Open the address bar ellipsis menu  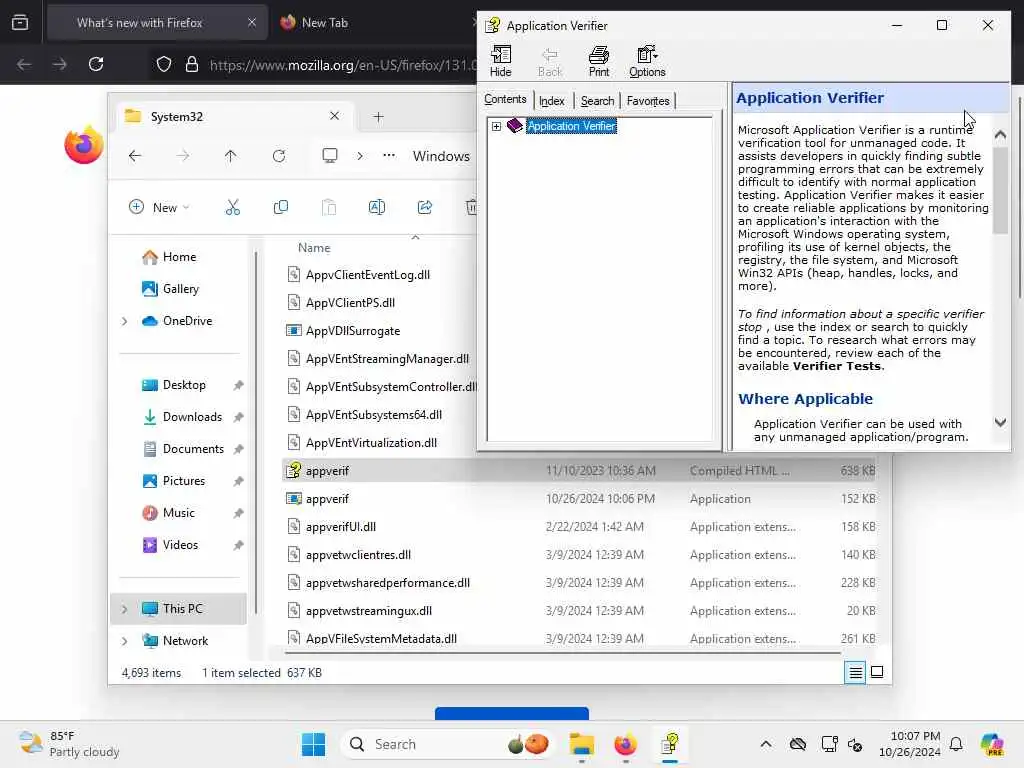(389, 155)
